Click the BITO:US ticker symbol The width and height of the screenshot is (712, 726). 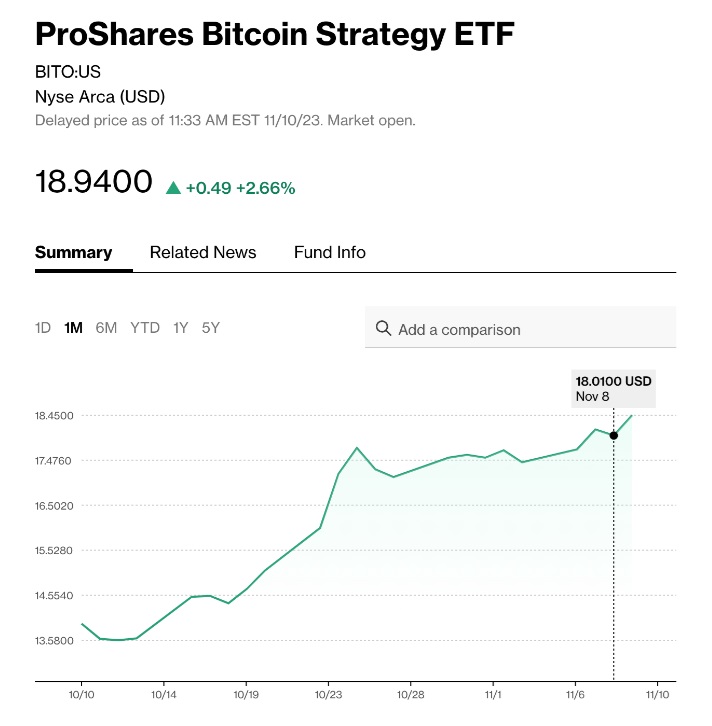pos(68,72)
